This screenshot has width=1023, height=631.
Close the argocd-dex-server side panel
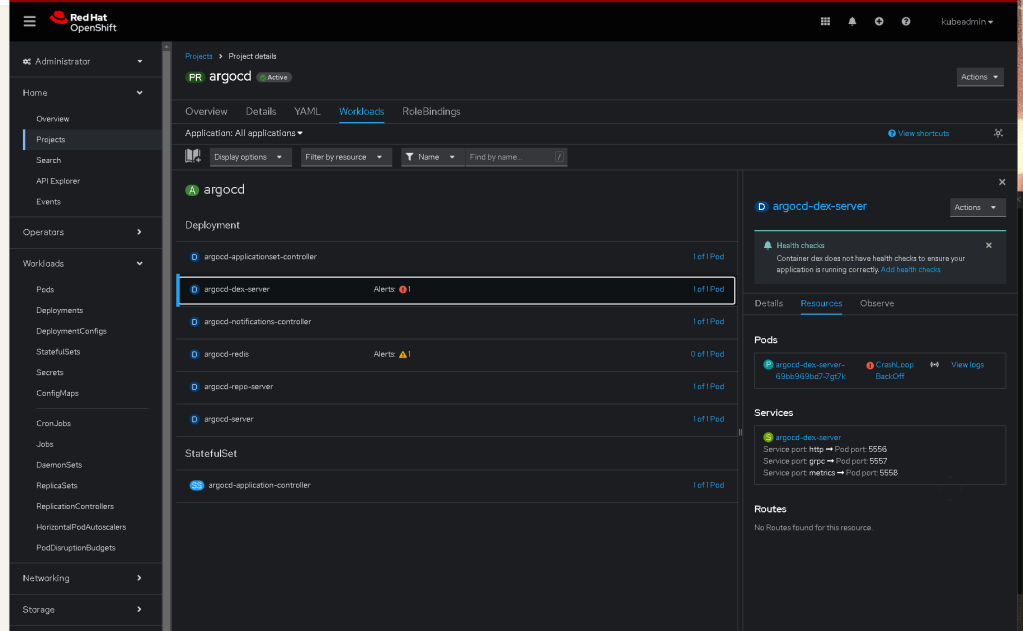pos(1002,182)
